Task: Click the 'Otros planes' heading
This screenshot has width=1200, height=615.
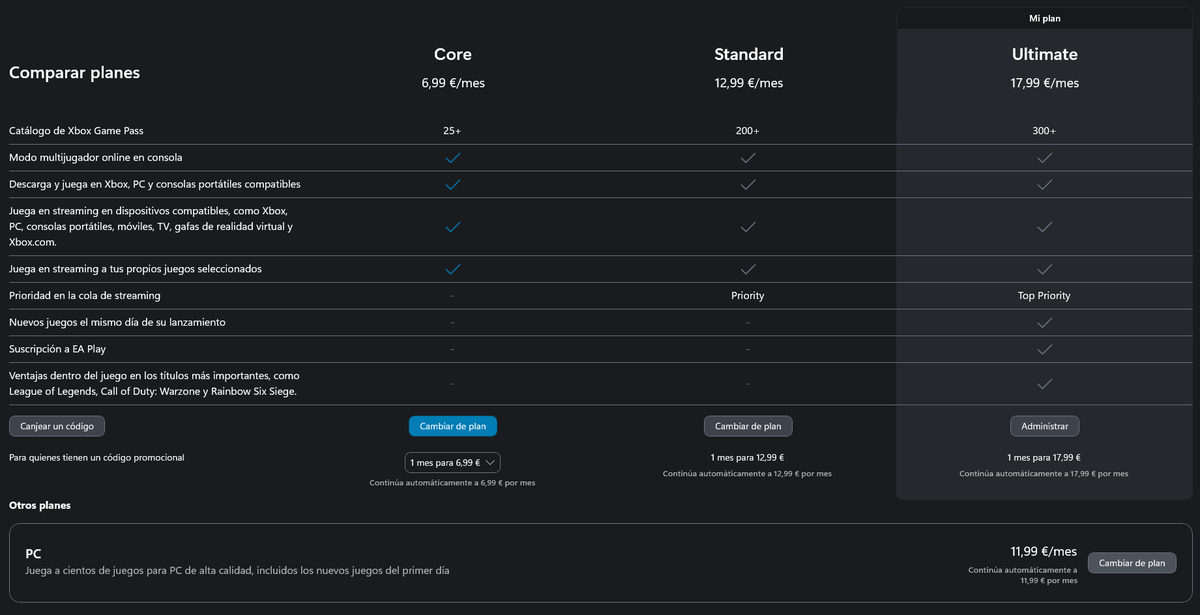Action: pos(40,506)
